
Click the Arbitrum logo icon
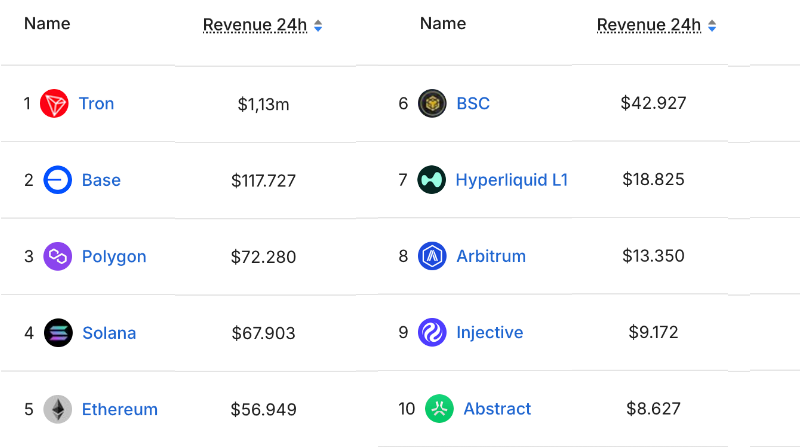click(x=432, y=256)
